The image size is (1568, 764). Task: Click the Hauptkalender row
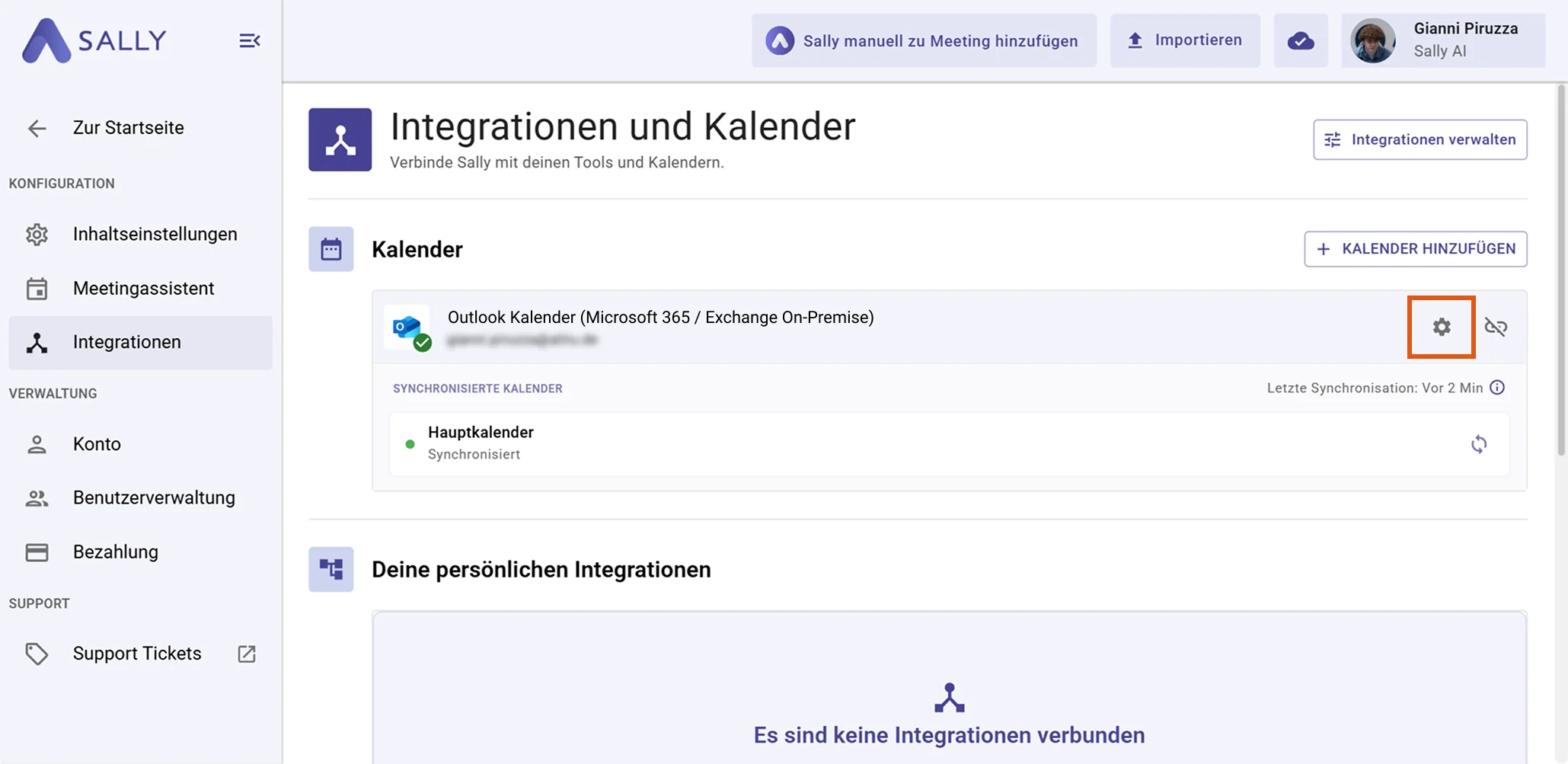(x=949, y=444)
